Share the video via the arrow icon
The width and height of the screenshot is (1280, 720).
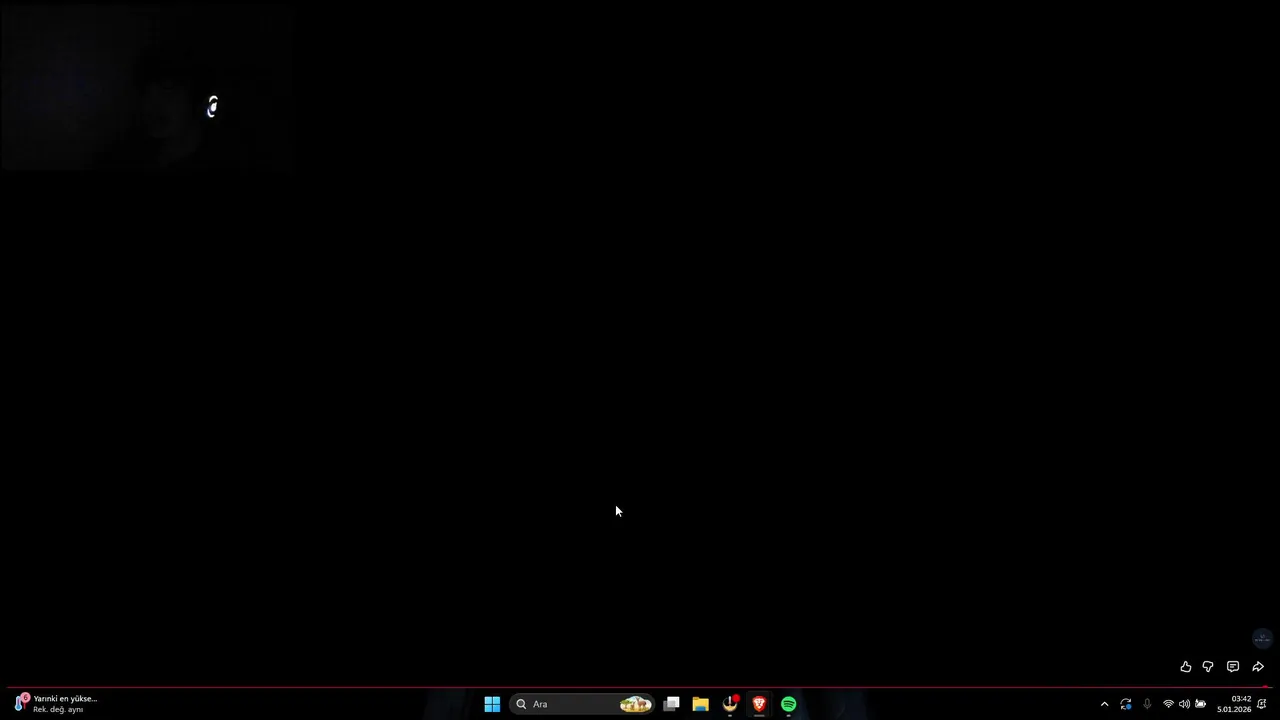tap(1258, 667)
